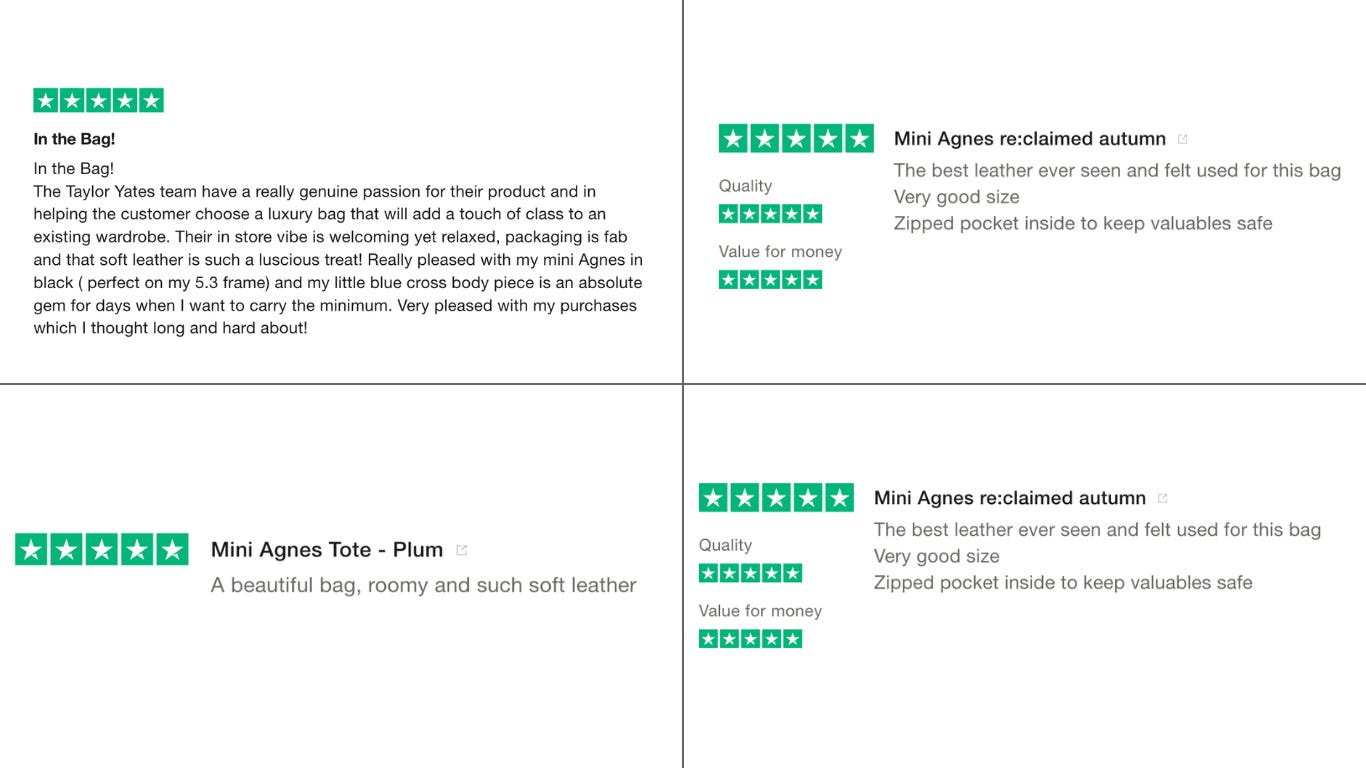The image size is (1366, 768).
Task: Click the external link icon in the lower Mini Agnes re:claimed autumn review
Action: tap(1163, 498)
